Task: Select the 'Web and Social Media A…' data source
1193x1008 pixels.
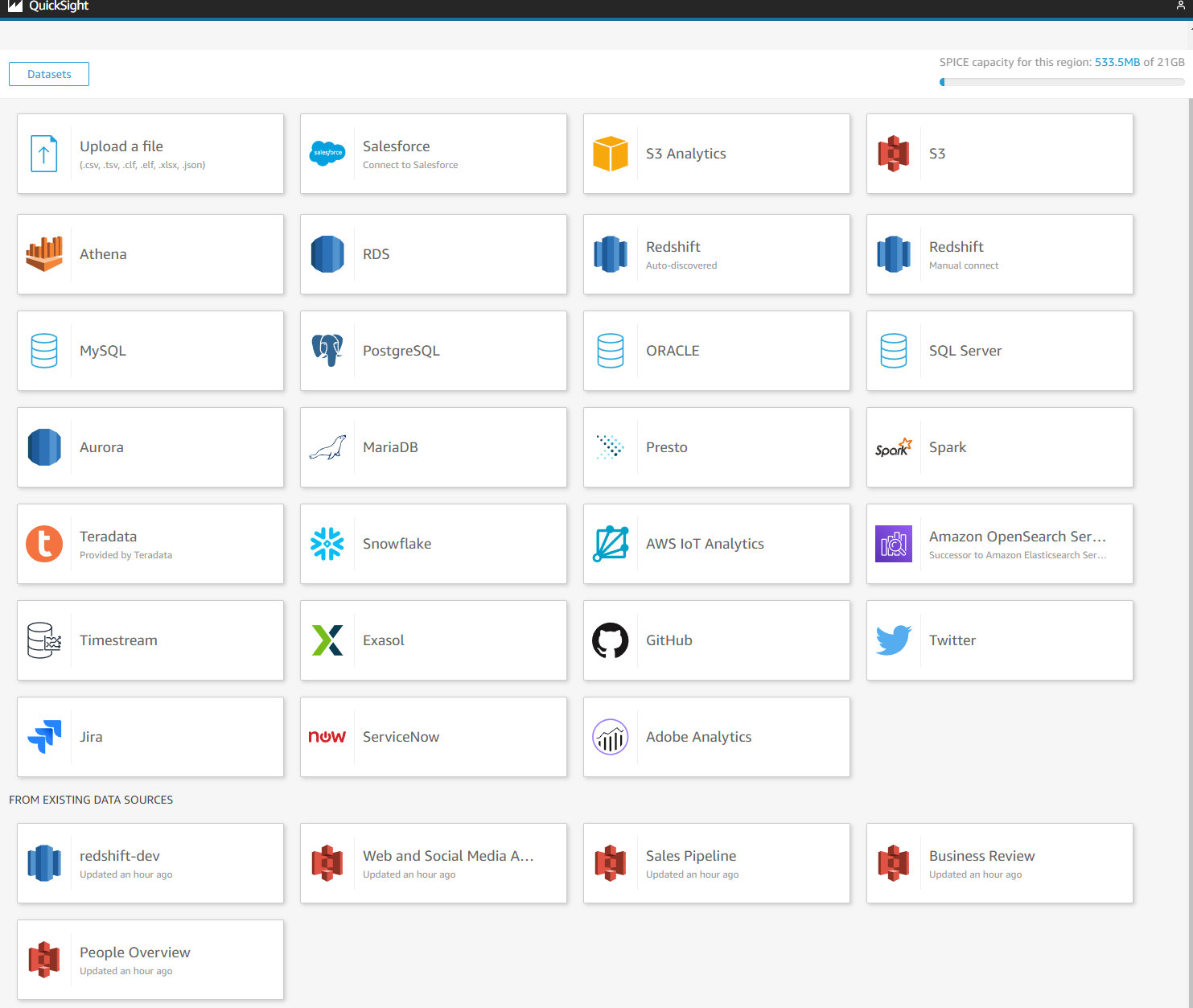Action: tap(434, 863)
